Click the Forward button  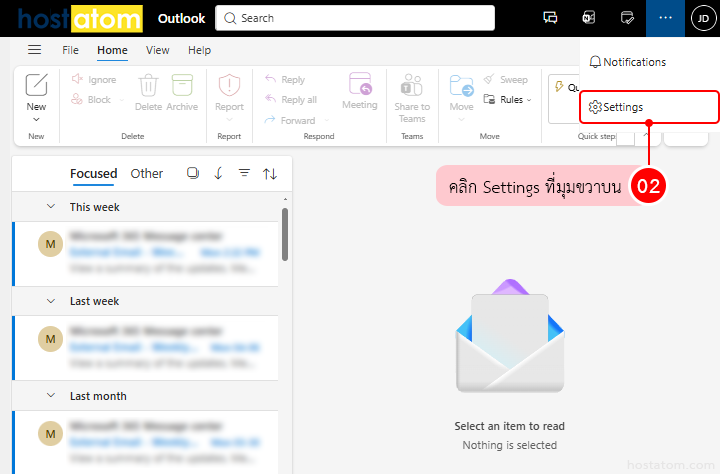tap(290, 120)
